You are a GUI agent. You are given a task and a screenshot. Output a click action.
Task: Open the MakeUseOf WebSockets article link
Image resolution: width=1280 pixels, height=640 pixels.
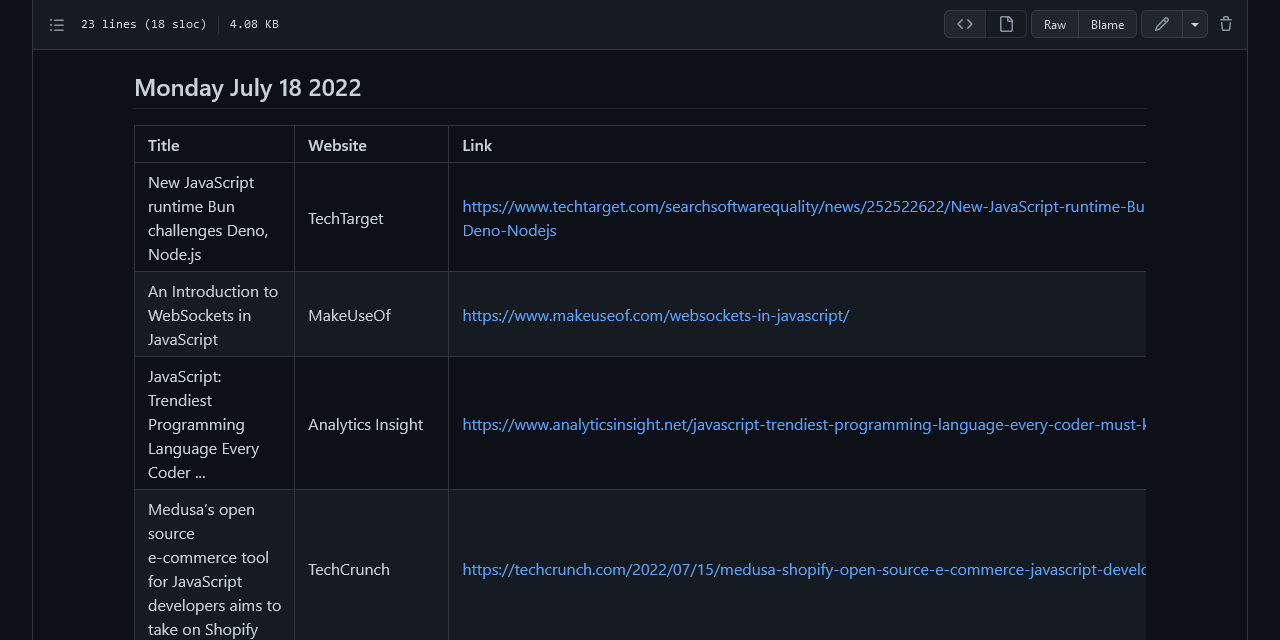655,315
